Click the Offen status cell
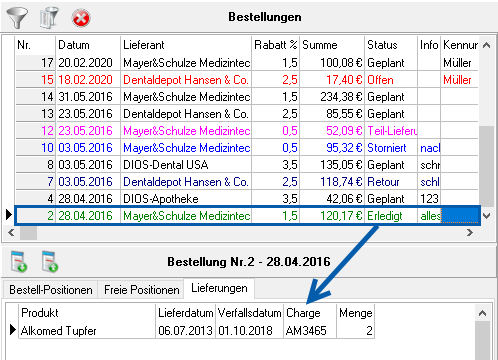Viewport: 498px width, 360px height. 391,80
